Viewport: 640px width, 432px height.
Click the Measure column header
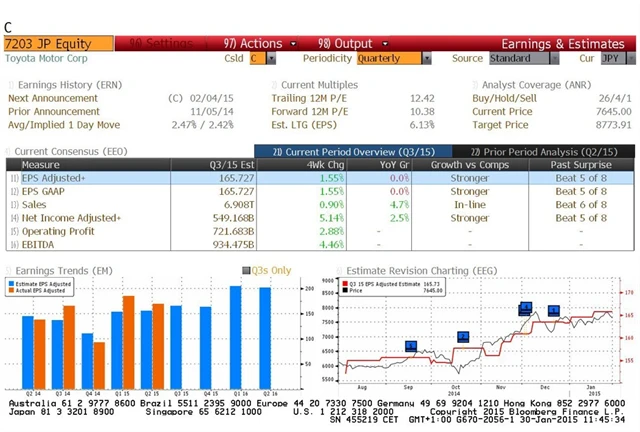[96, 165]
